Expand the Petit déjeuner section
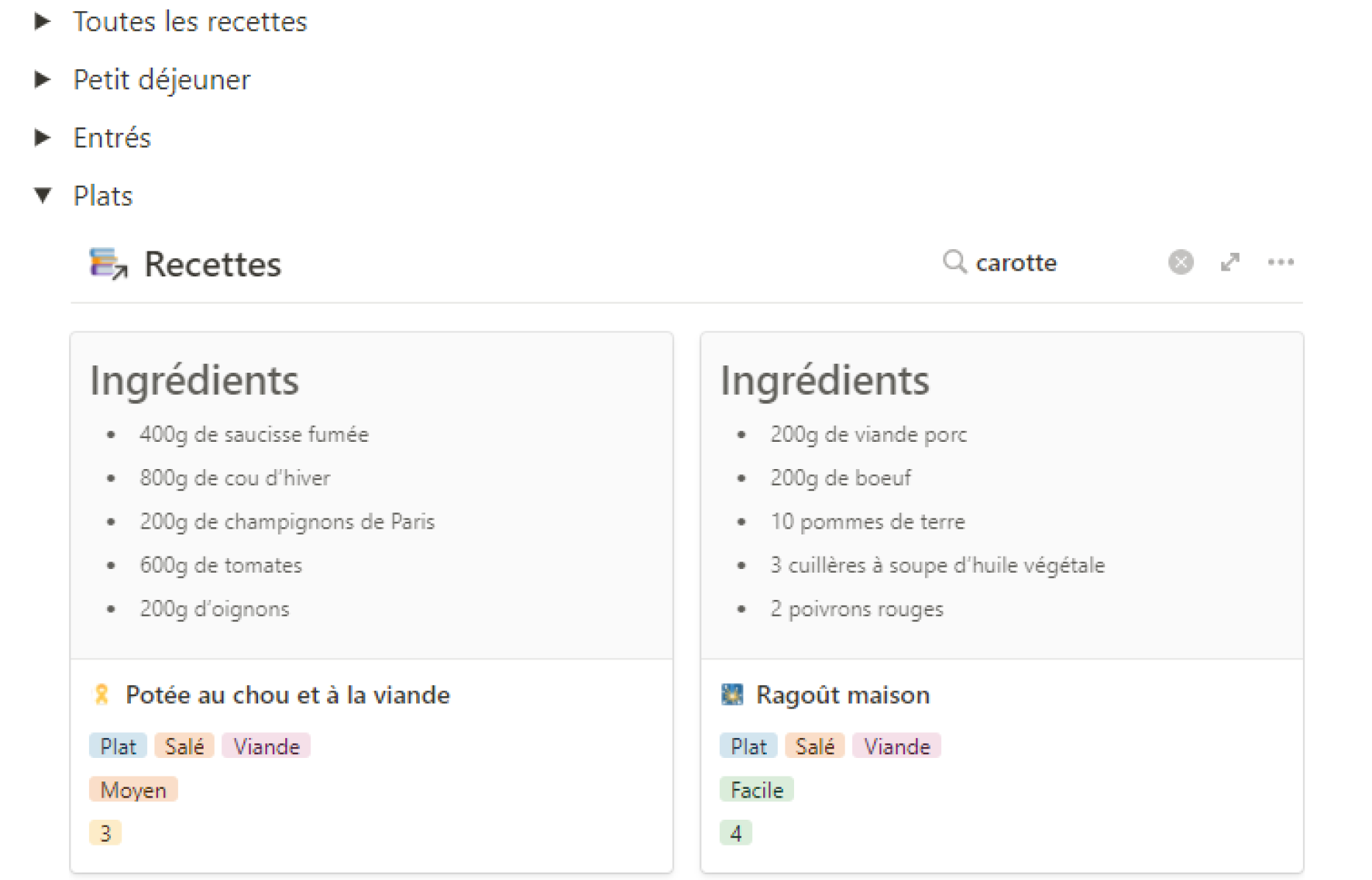The height and width of the screenshot is (880, 1372). tap(42, 79)
